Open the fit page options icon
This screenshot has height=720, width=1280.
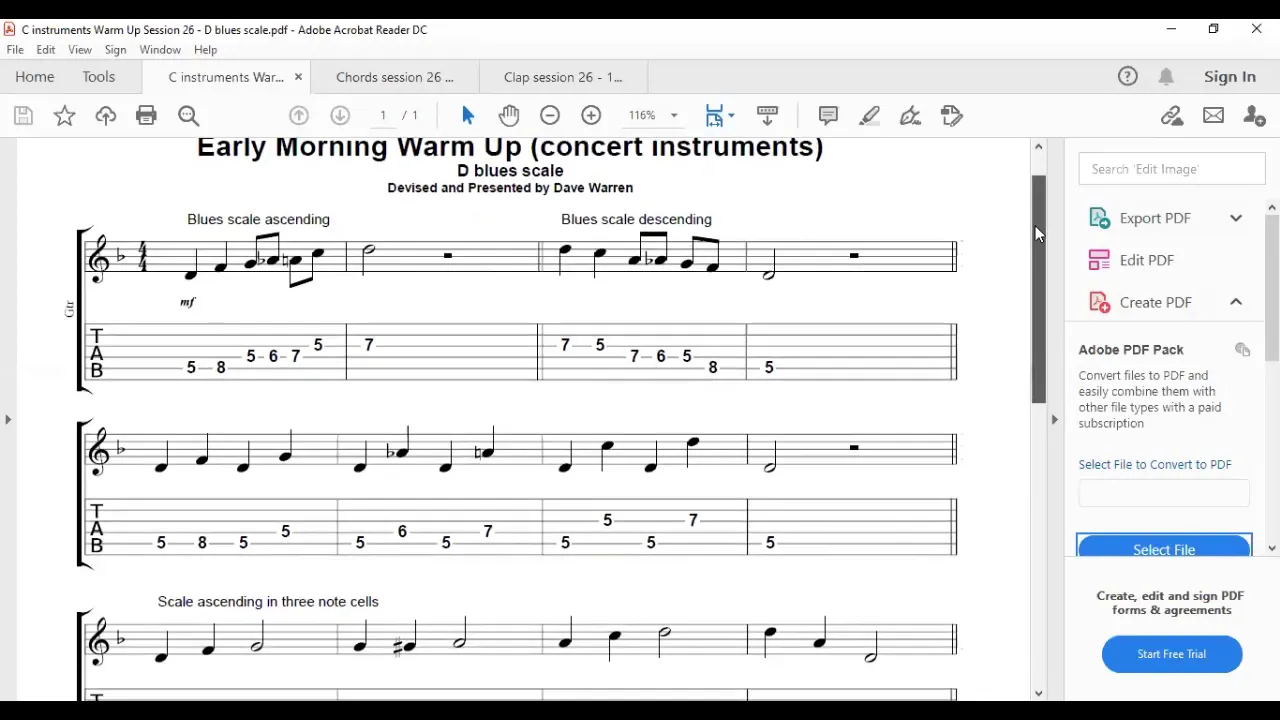click(x=719, y=116)
